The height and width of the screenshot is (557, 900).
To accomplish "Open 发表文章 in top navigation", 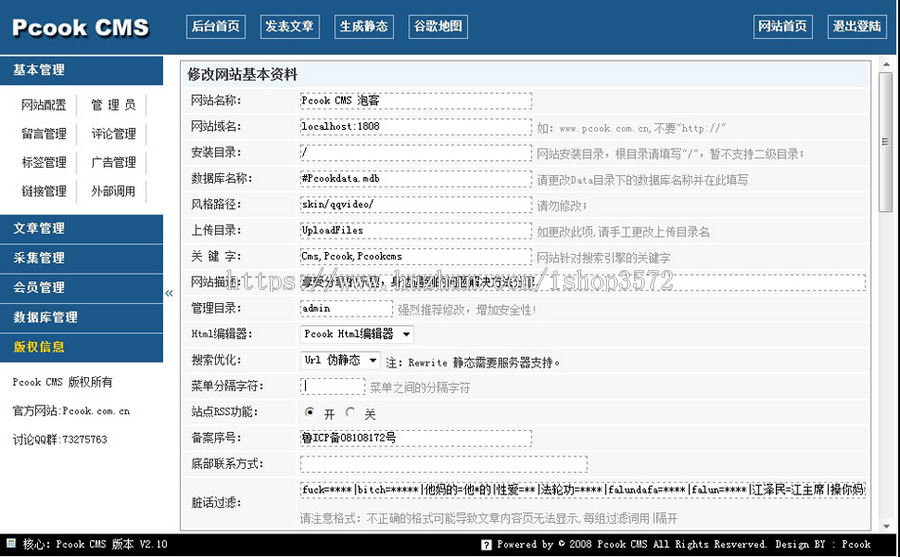I will pyautogui.click(x=290, y=26).
